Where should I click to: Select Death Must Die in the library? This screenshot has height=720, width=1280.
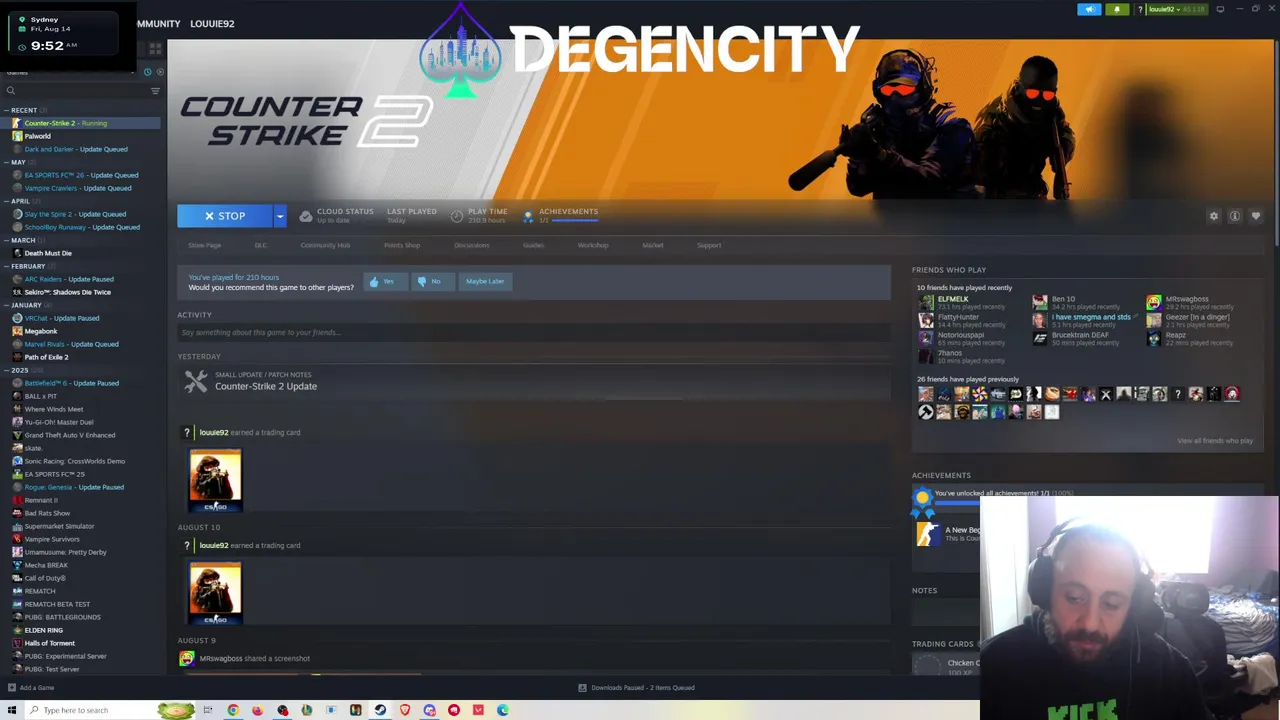[48, 253]
